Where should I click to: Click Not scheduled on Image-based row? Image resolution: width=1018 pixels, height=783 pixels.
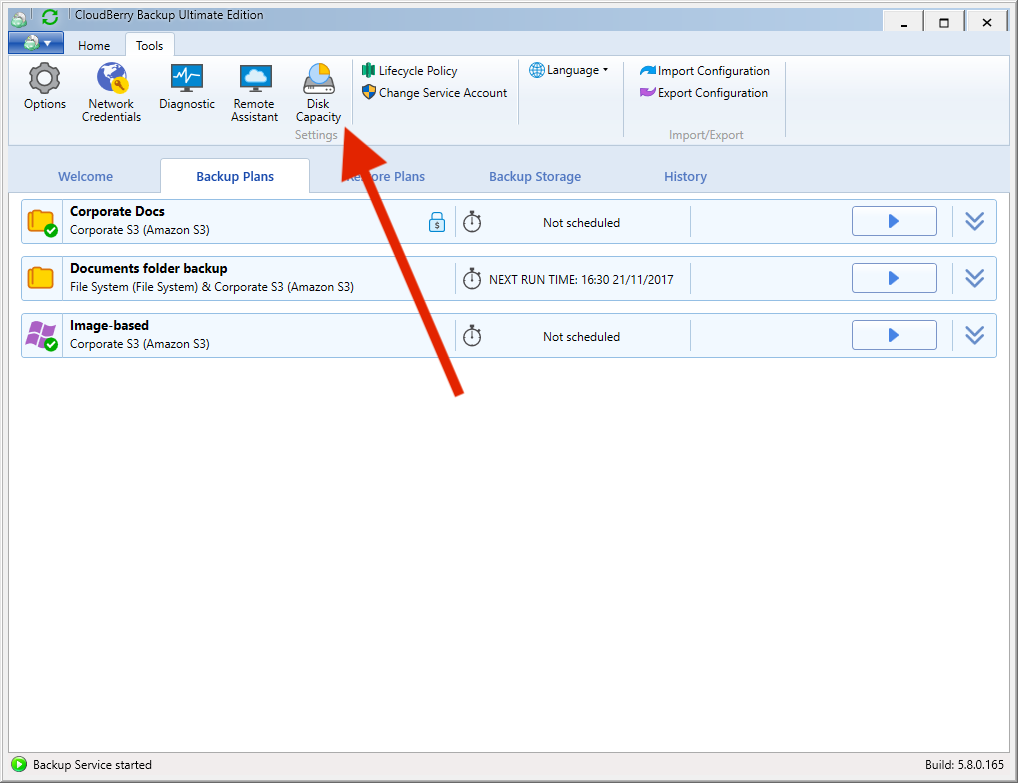click(581, 337)
